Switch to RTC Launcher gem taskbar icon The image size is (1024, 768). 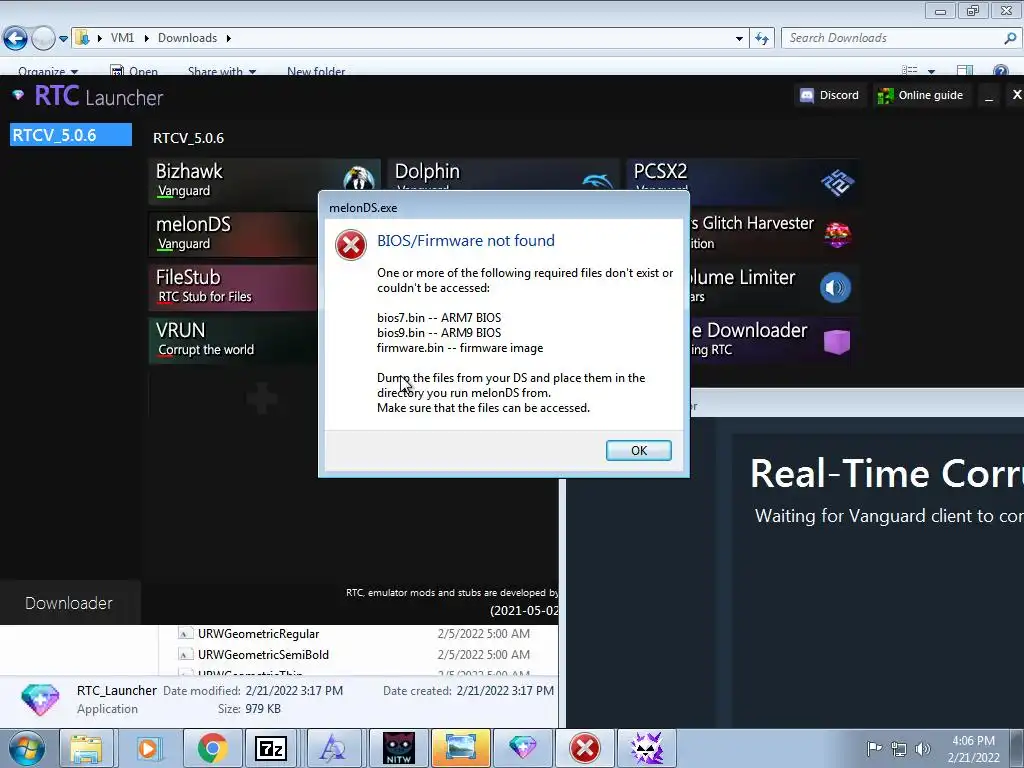(x=522, y=748)
